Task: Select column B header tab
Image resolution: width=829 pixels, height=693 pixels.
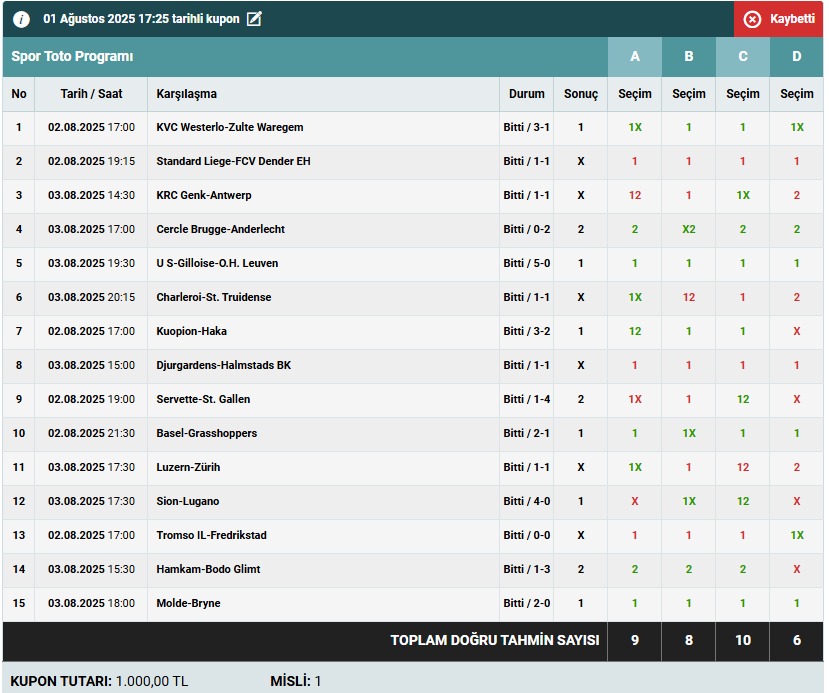Action: point(689,57)
